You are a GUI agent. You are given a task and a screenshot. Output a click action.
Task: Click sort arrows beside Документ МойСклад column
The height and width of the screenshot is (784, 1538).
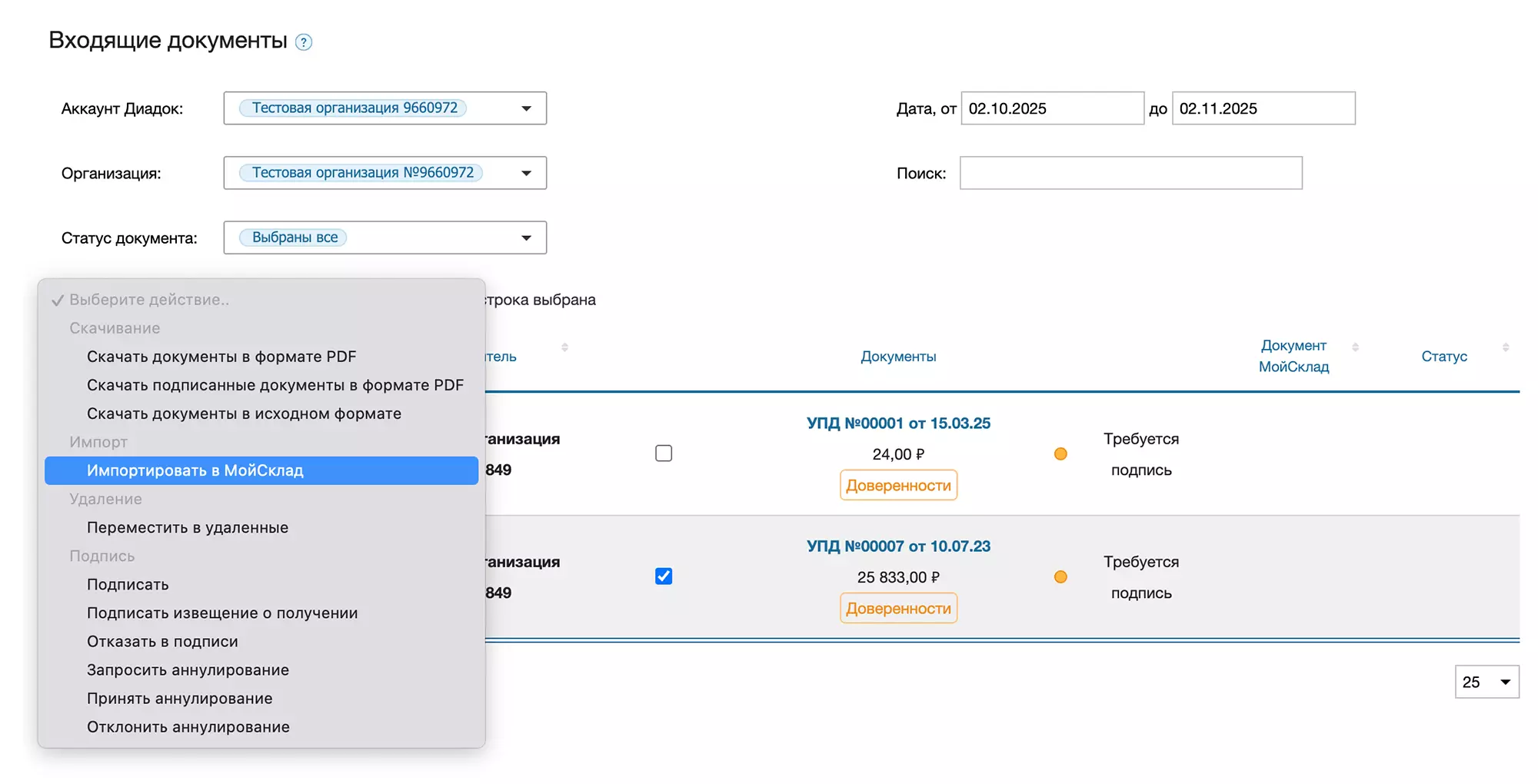pyautogui.click(x=1355, y=347)
